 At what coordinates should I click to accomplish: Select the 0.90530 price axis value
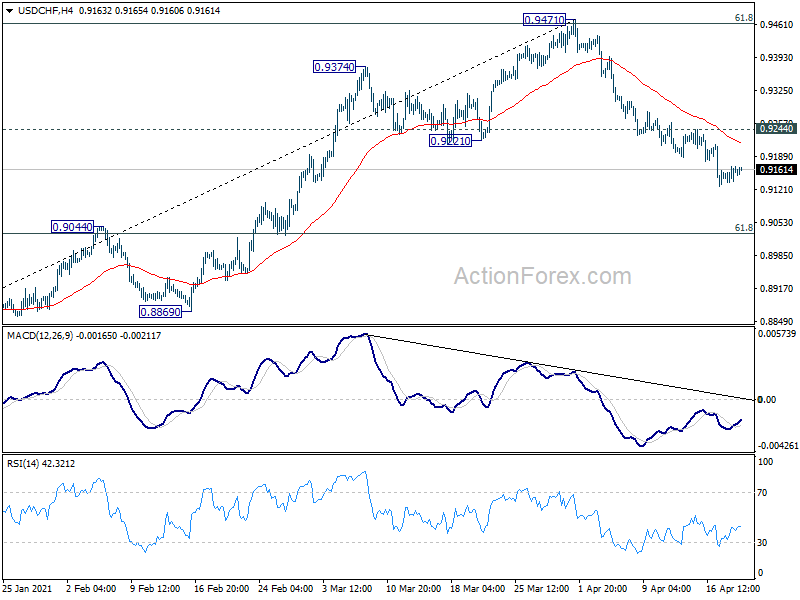pos(777,222)
